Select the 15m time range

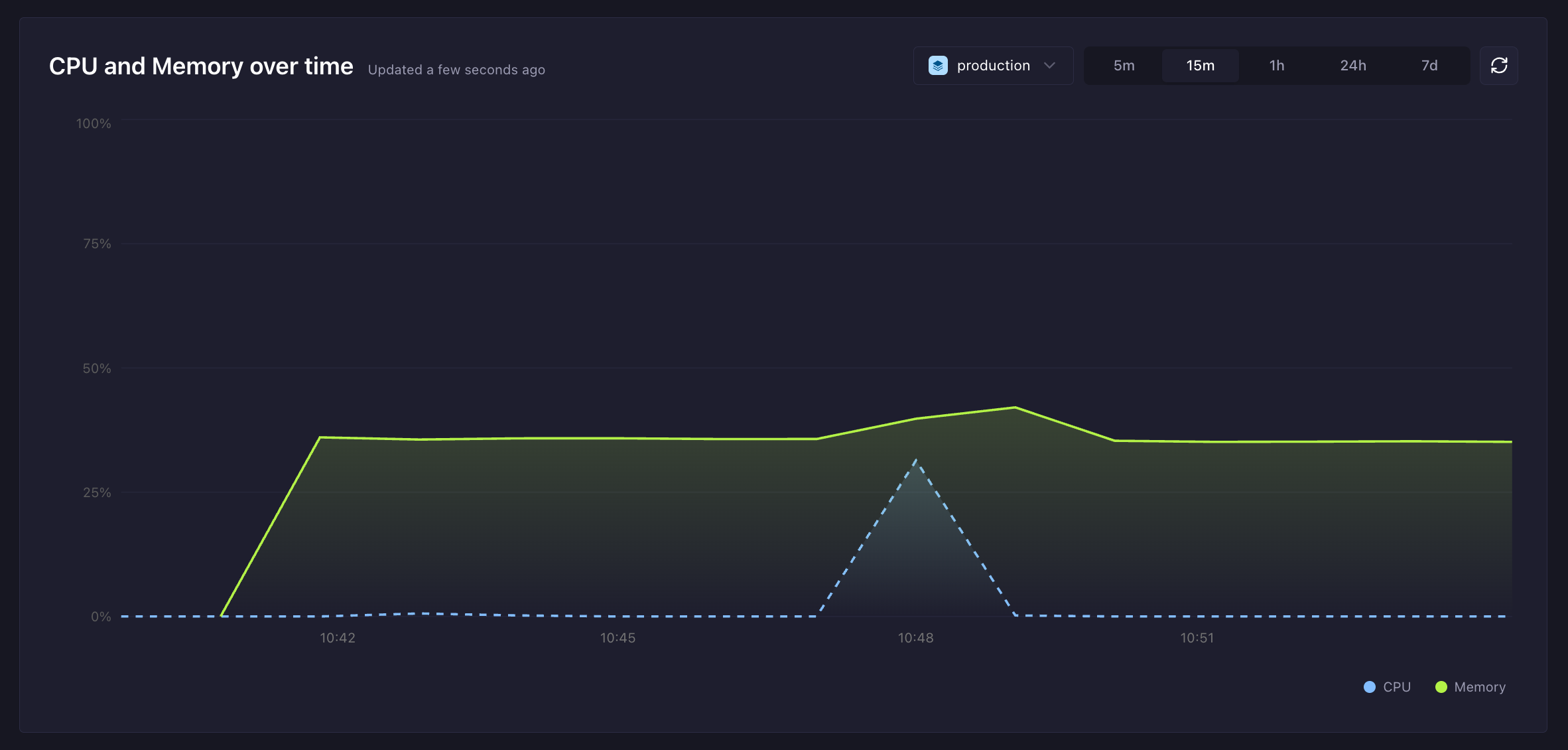click(1201, 66)
